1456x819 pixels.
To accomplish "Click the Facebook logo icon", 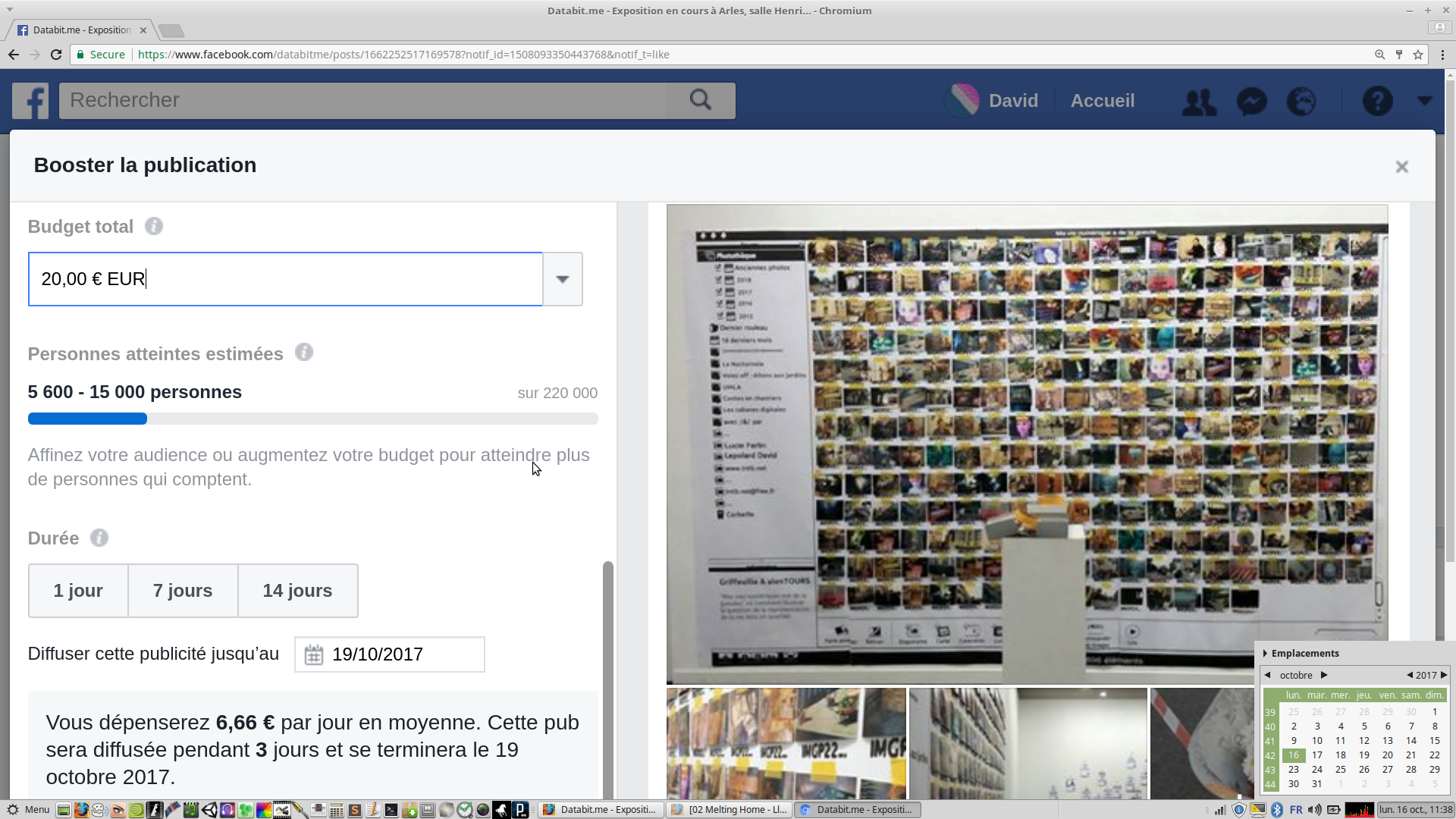I will pyautogui.click(x=30, y=101).
